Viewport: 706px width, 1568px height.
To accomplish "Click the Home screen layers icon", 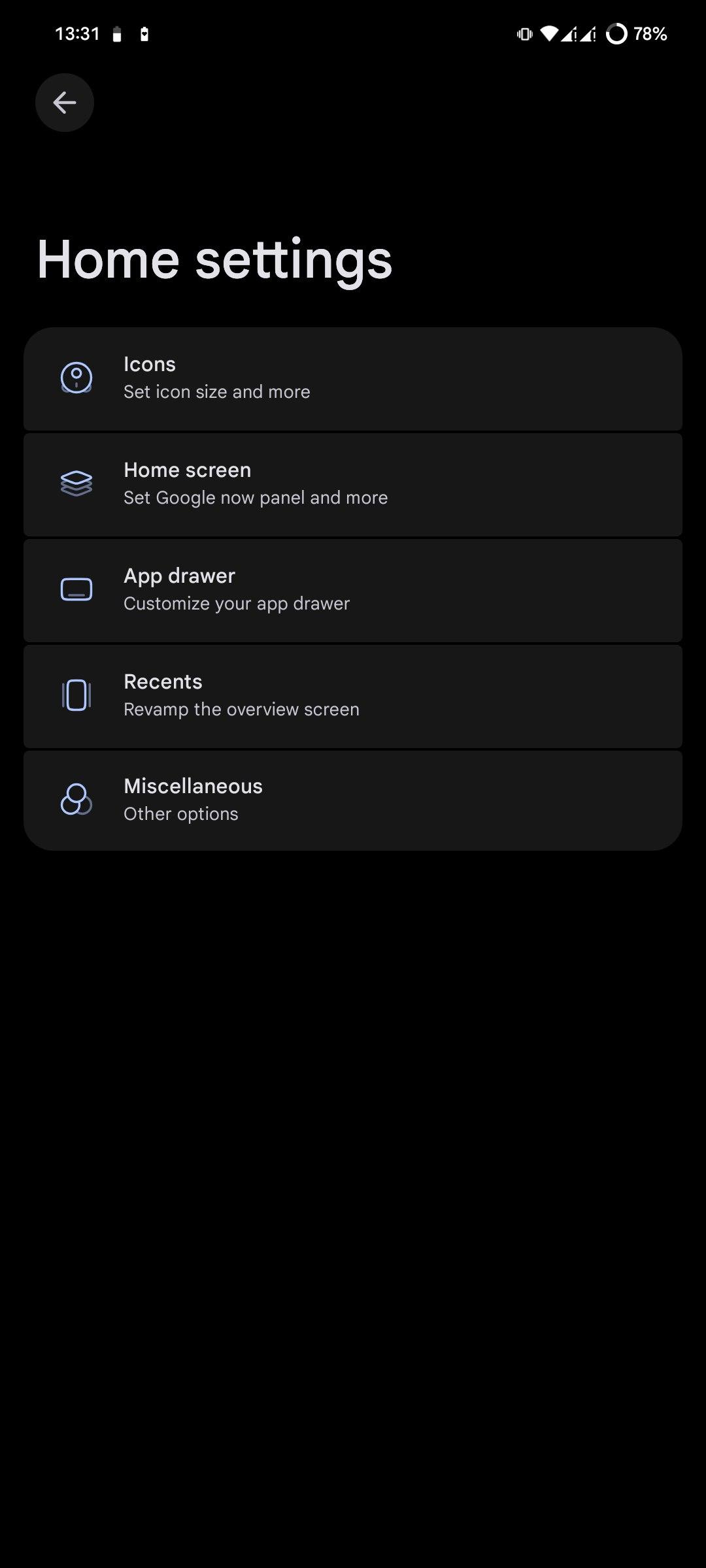I will (x=76, y=483).
